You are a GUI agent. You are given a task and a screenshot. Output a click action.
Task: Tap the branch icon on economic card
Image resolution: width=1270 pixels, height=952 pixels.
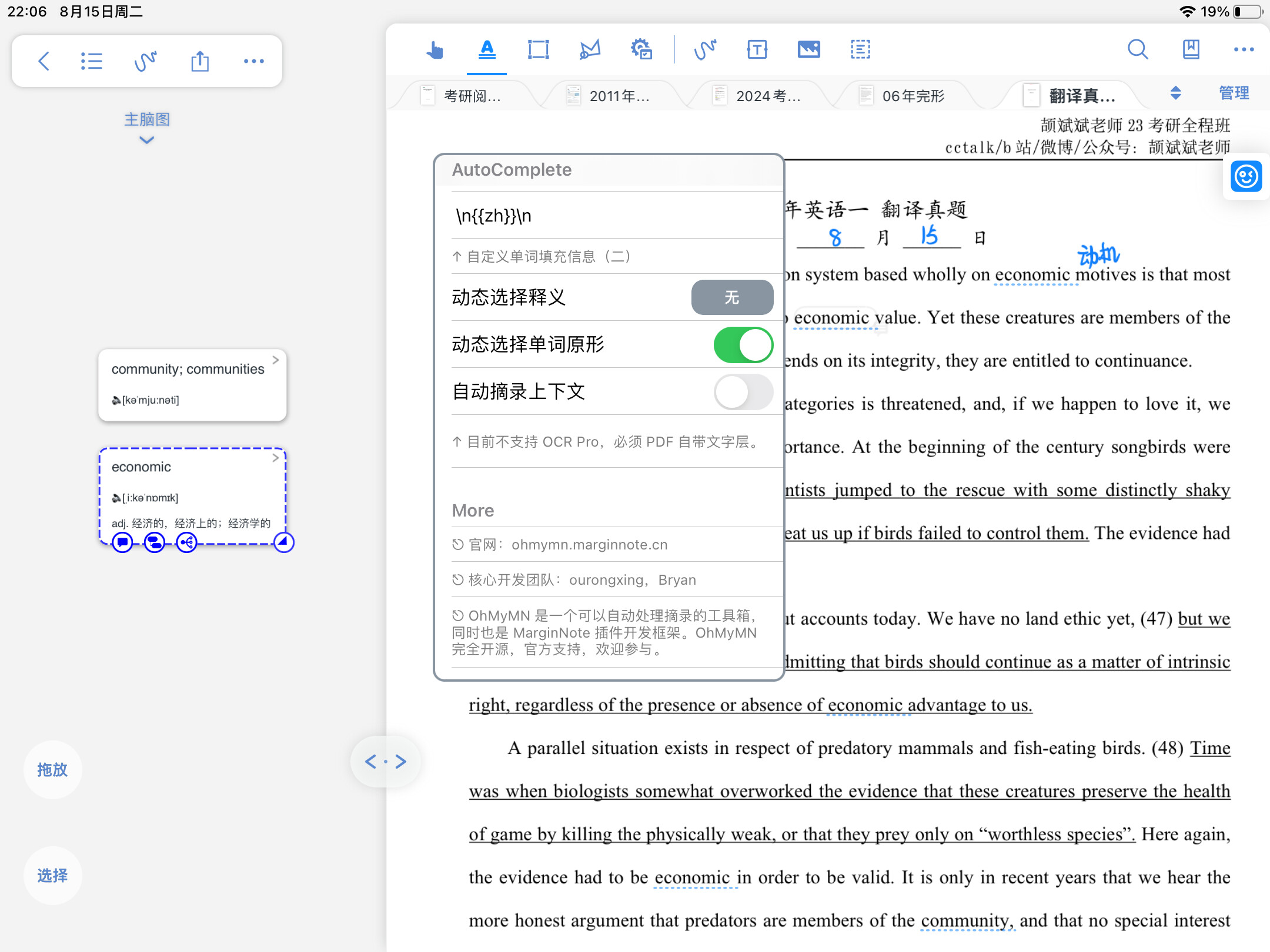tap(187, 542)
